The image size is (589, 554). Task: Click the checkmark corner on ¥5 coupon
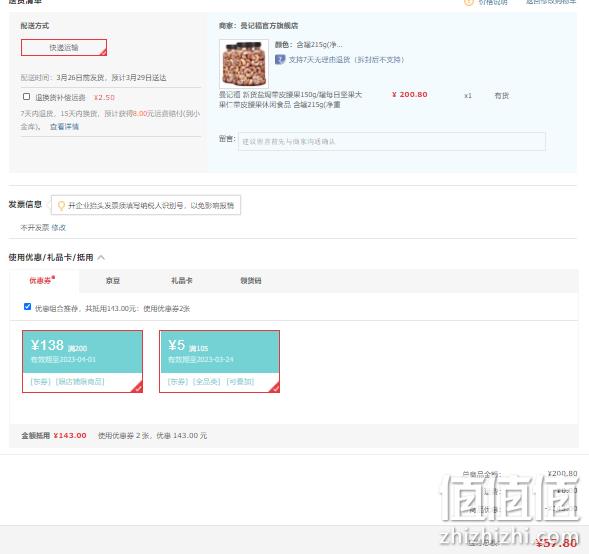[275, 388]
